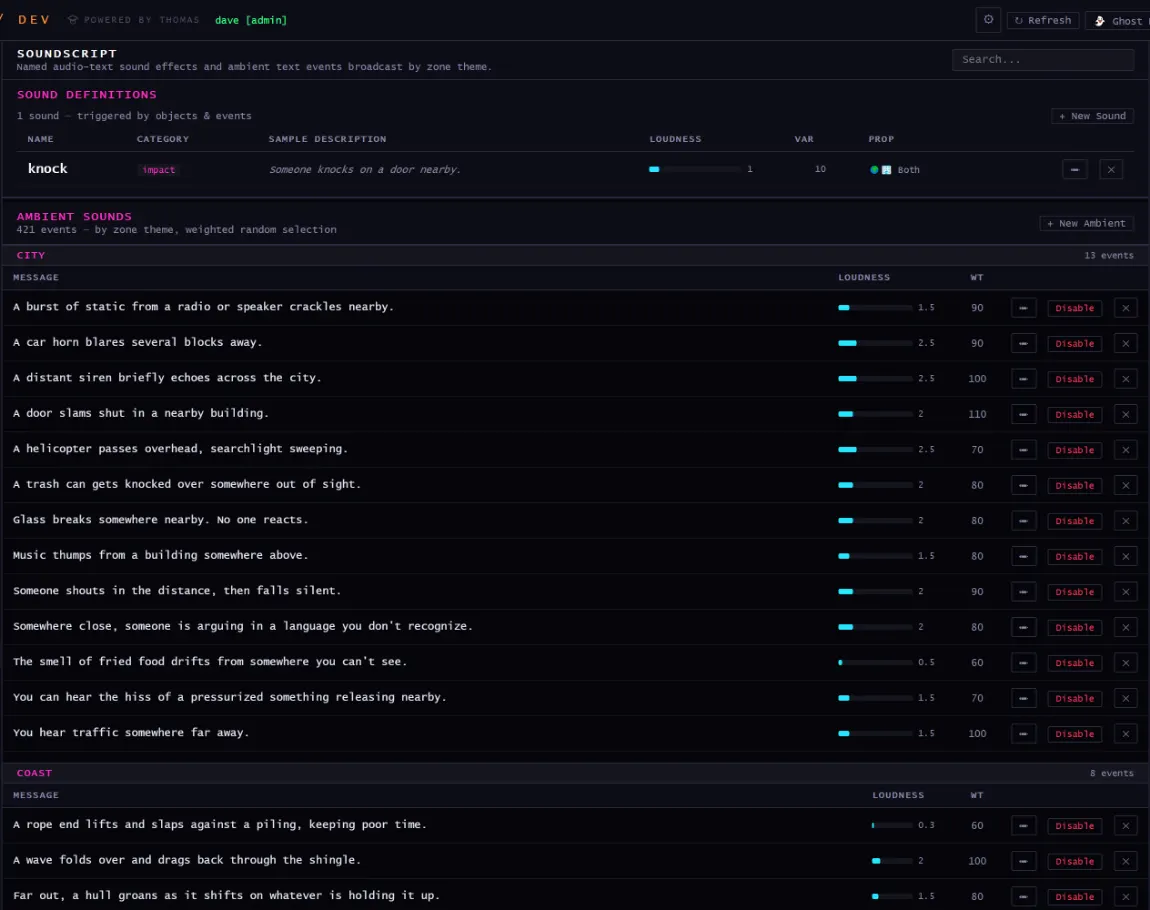Edit the radio static burst event
Image resolution: width=1150 pixels, height=910 pixels.
(x=1023, y=308)
